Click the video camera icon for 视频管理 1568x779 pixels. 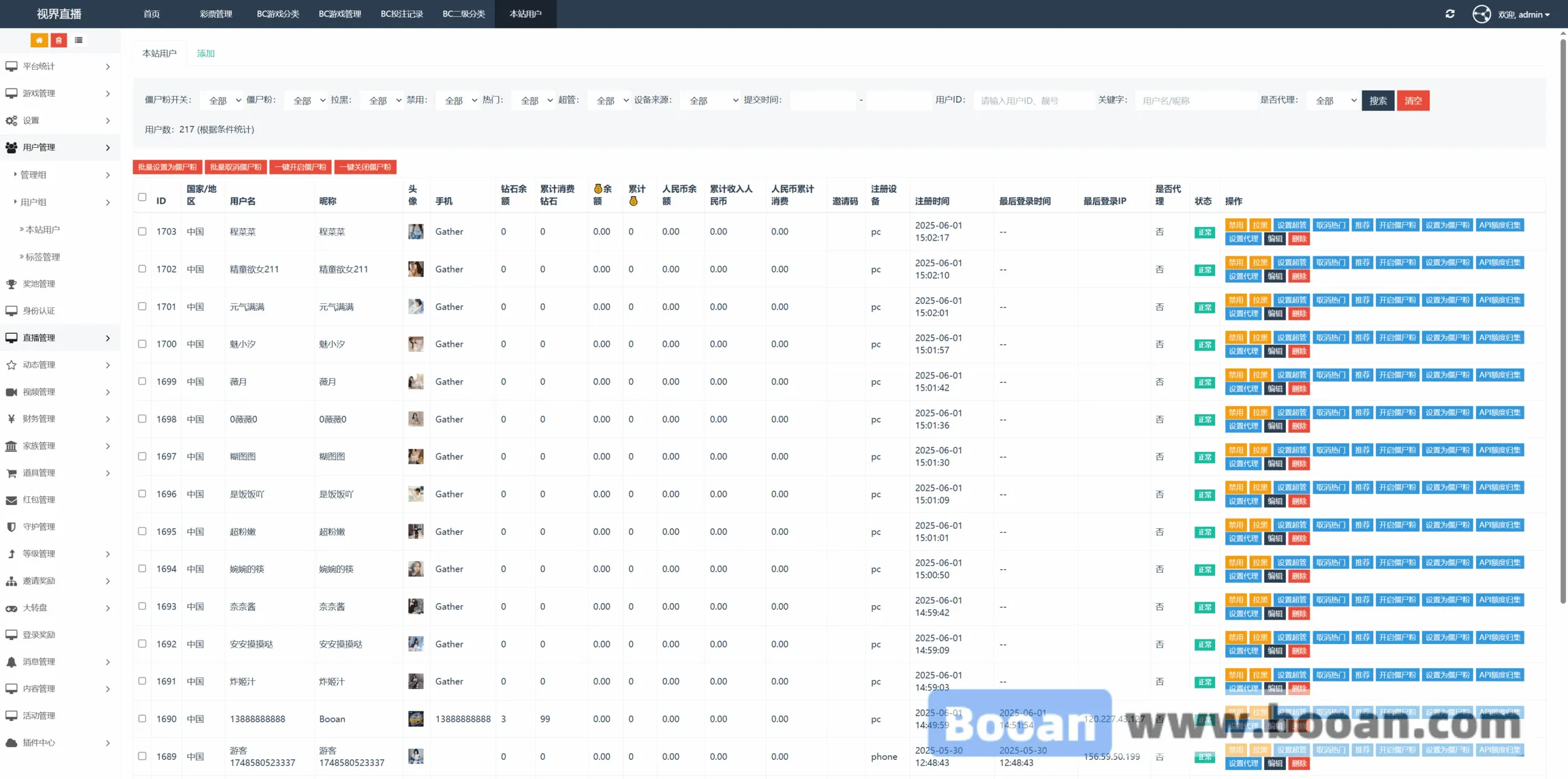click(12, 392)
